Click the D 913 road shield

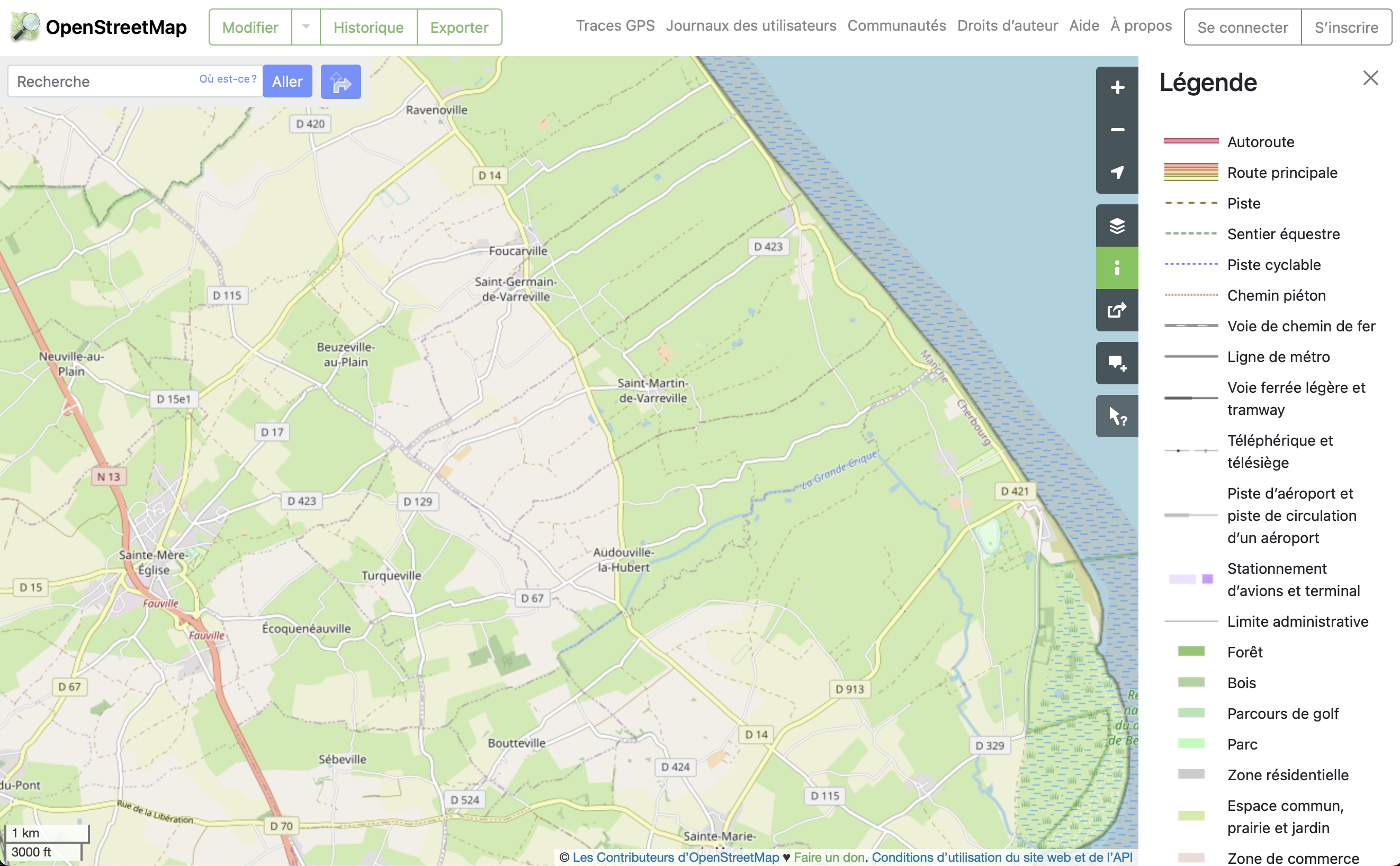click(849, 689)
